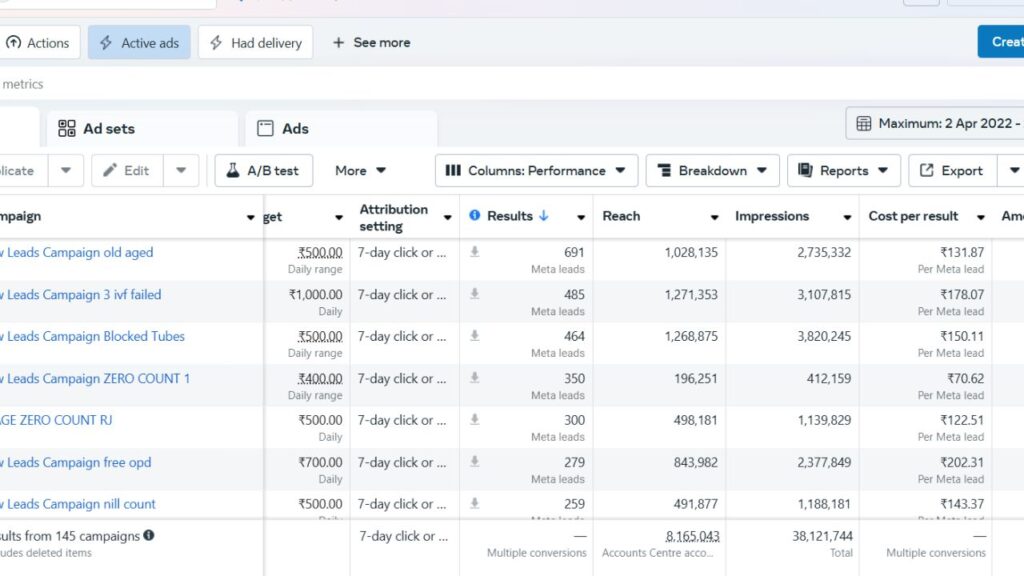Click the info icon next to 145 campaigns

click(x=149, y=536)
